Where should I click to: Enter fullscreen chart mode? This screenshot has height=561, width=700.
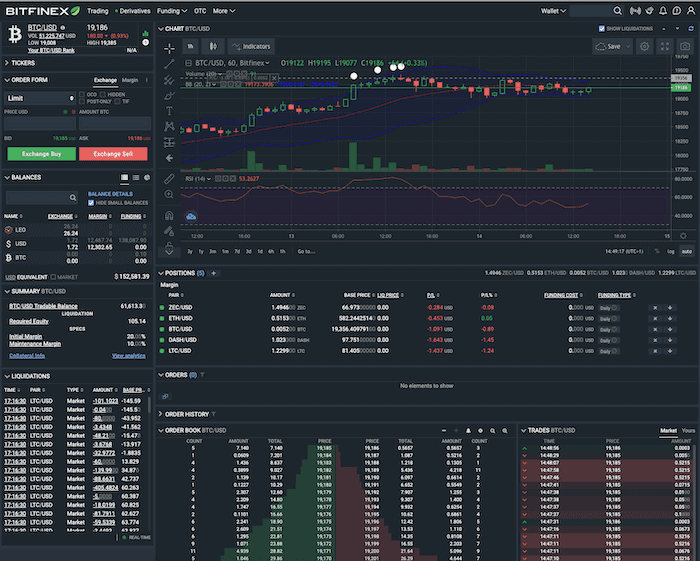tap(665, 46)
